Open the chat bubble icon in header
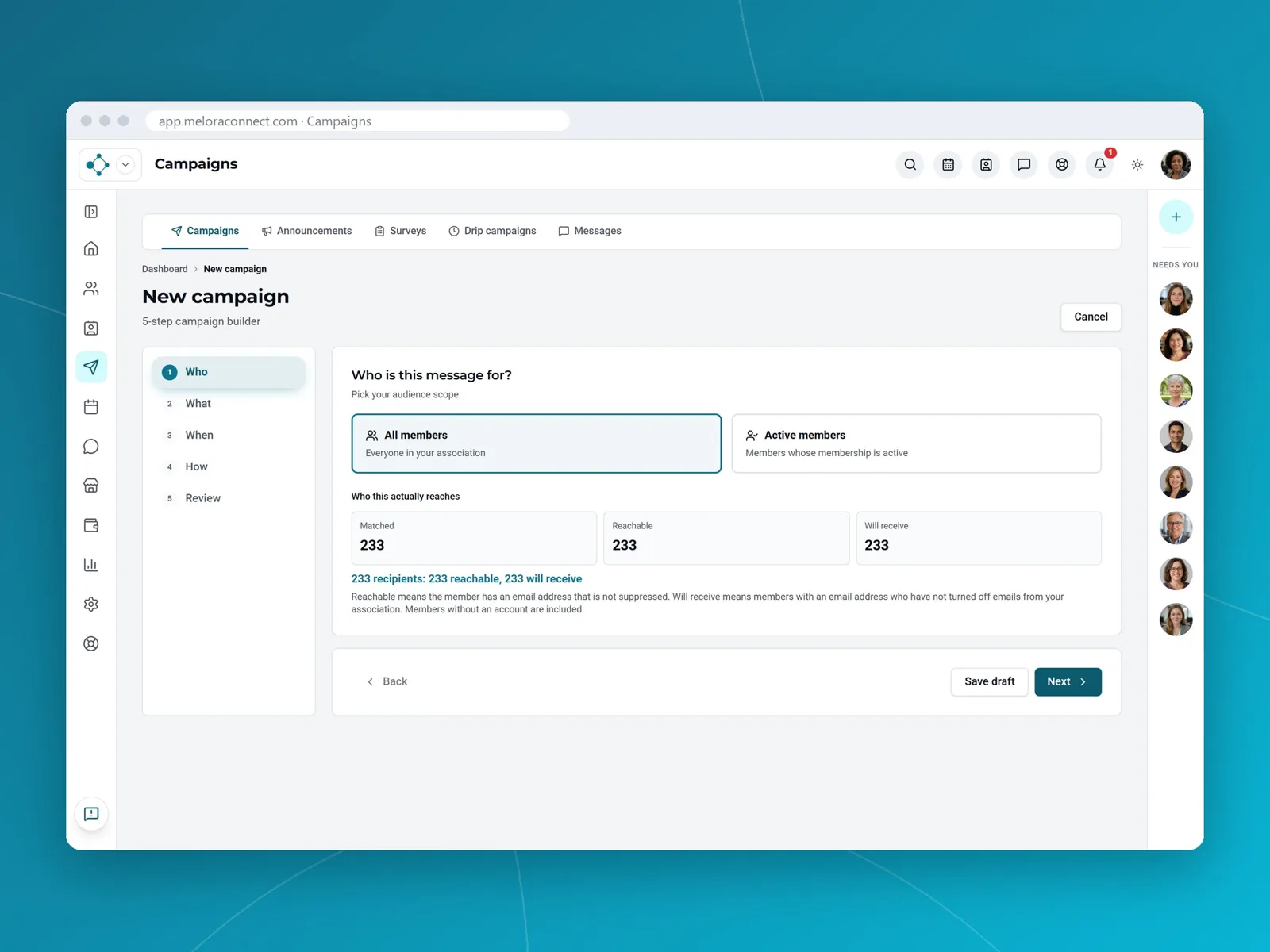The height and width of the screenshot is (952, 1270). click(1024, 165)
